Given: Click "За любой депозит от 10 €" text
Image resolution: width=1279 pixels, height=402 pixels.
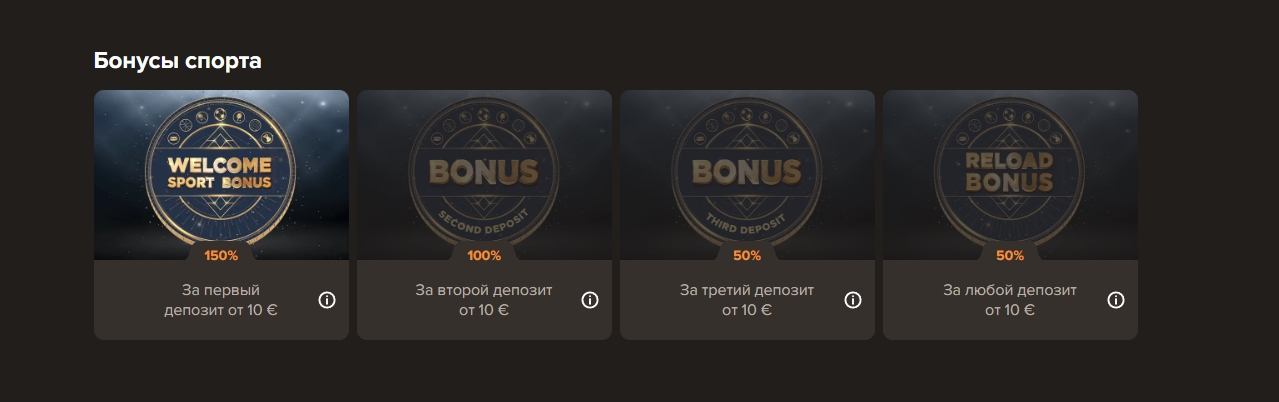Looking at the screenshot, I should pyautogui.click(x=1010, y=300).
